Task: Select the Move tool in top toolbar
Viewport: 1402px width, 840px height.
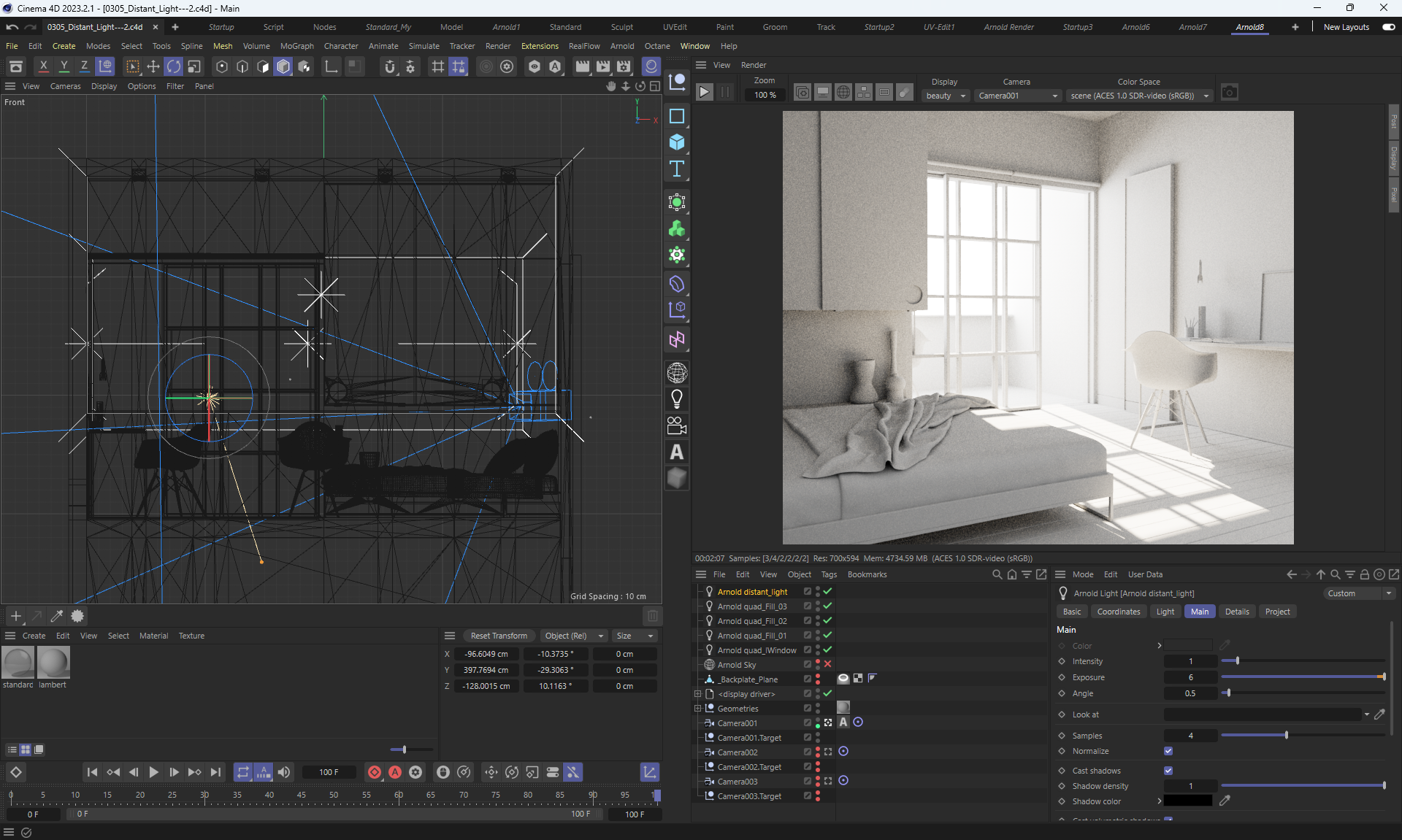Action: 153,66
